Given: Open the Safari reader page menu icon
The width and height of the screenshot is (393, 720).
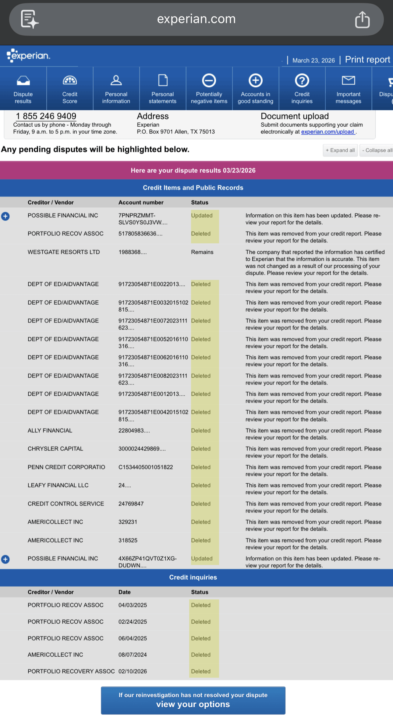Looking at the screenshot, I should point(30,19).
